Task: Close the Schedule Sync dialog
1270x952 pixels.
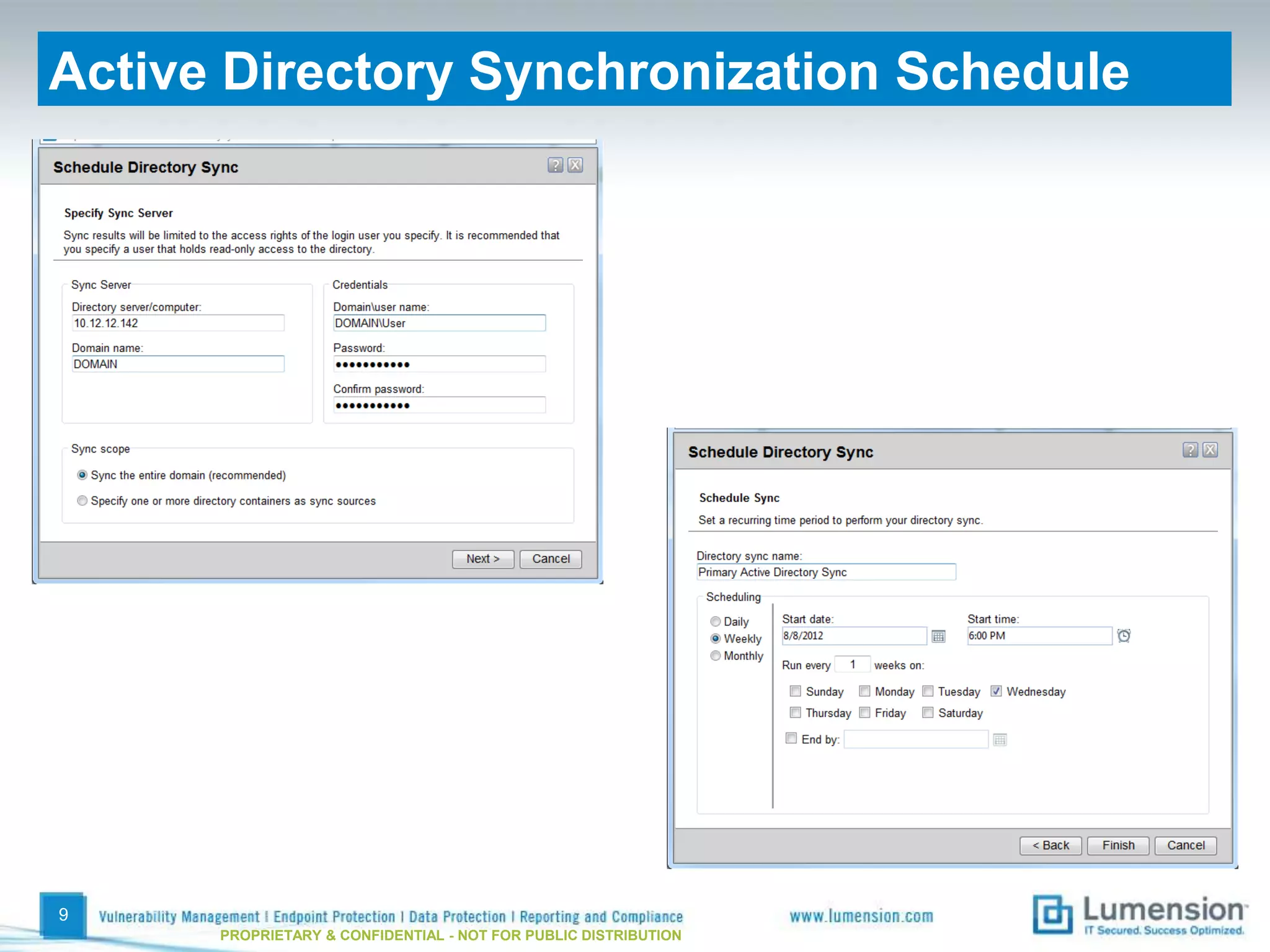Action: tap(1210, 450)
